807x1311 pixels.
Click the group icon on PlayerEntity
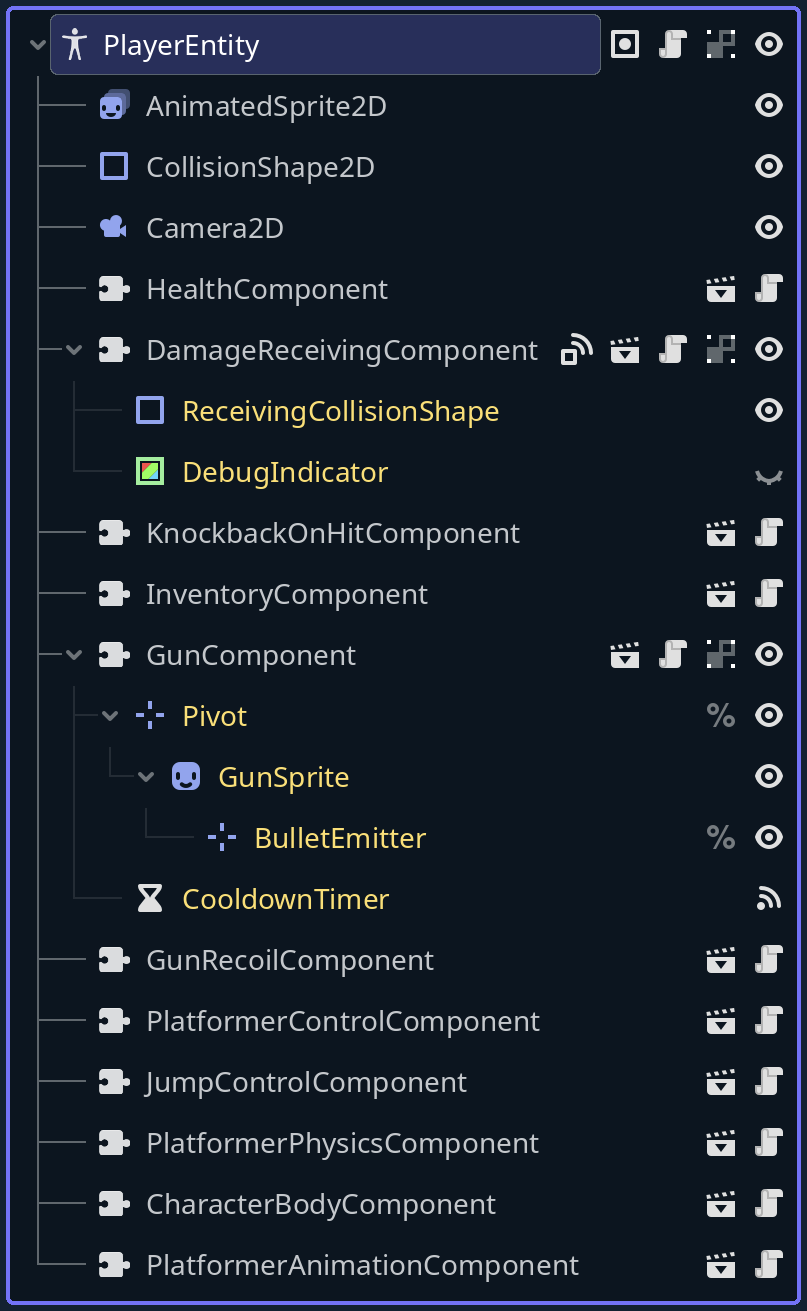[x=625, y=44]
